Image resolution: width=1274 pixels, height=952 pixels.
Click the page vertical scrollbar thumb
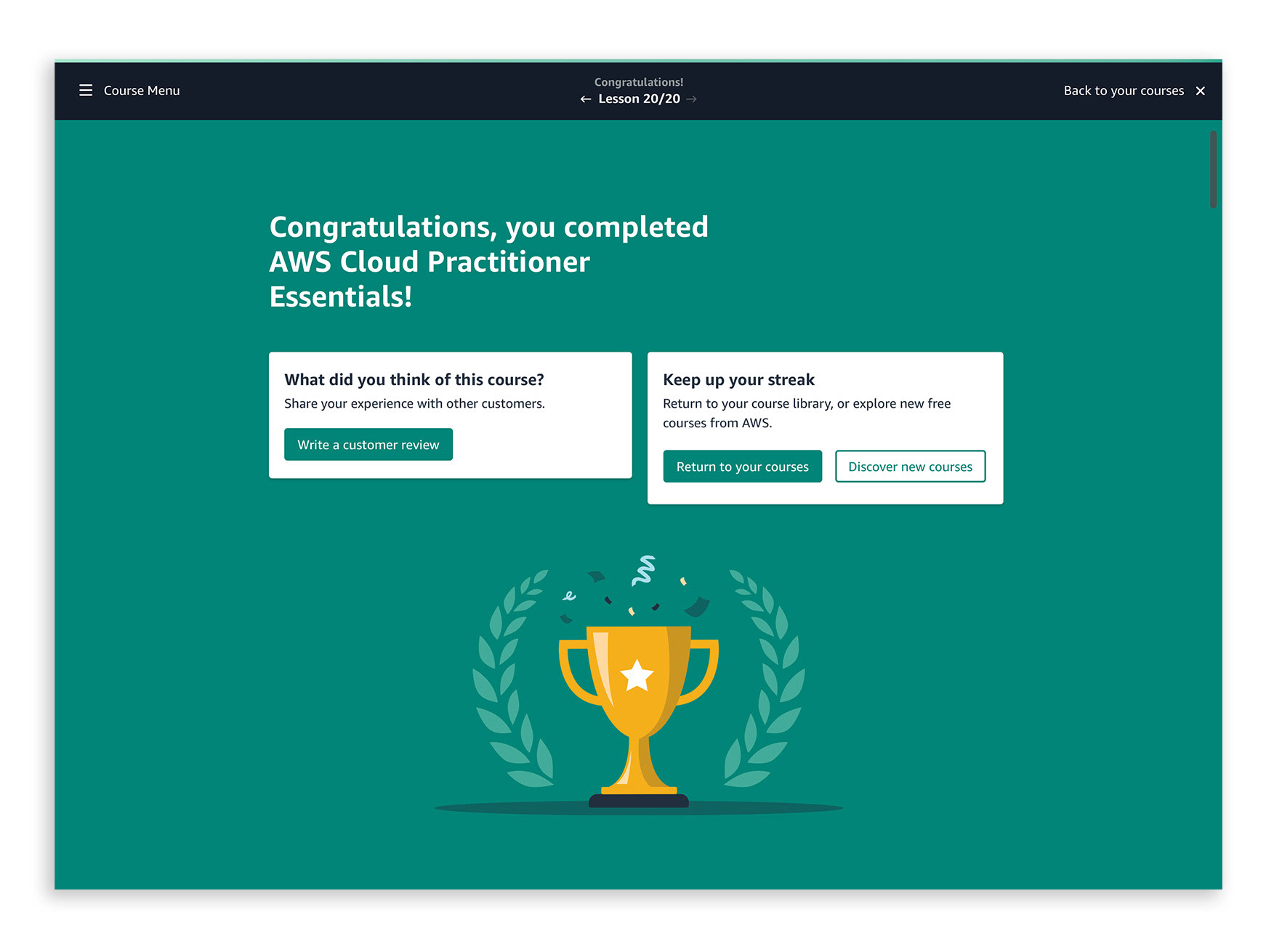coord(1213,169)
